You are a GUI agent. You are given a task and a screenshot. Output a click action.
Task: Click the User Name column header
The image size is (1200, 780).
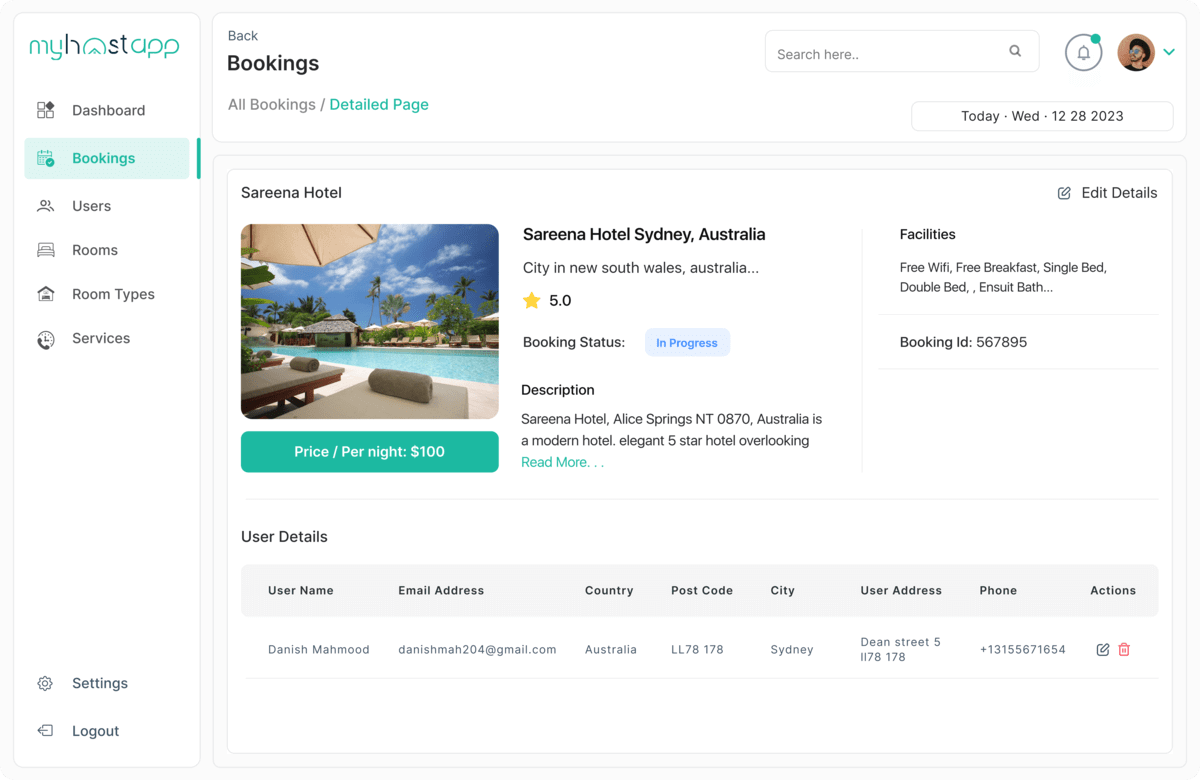coord(301,591)
